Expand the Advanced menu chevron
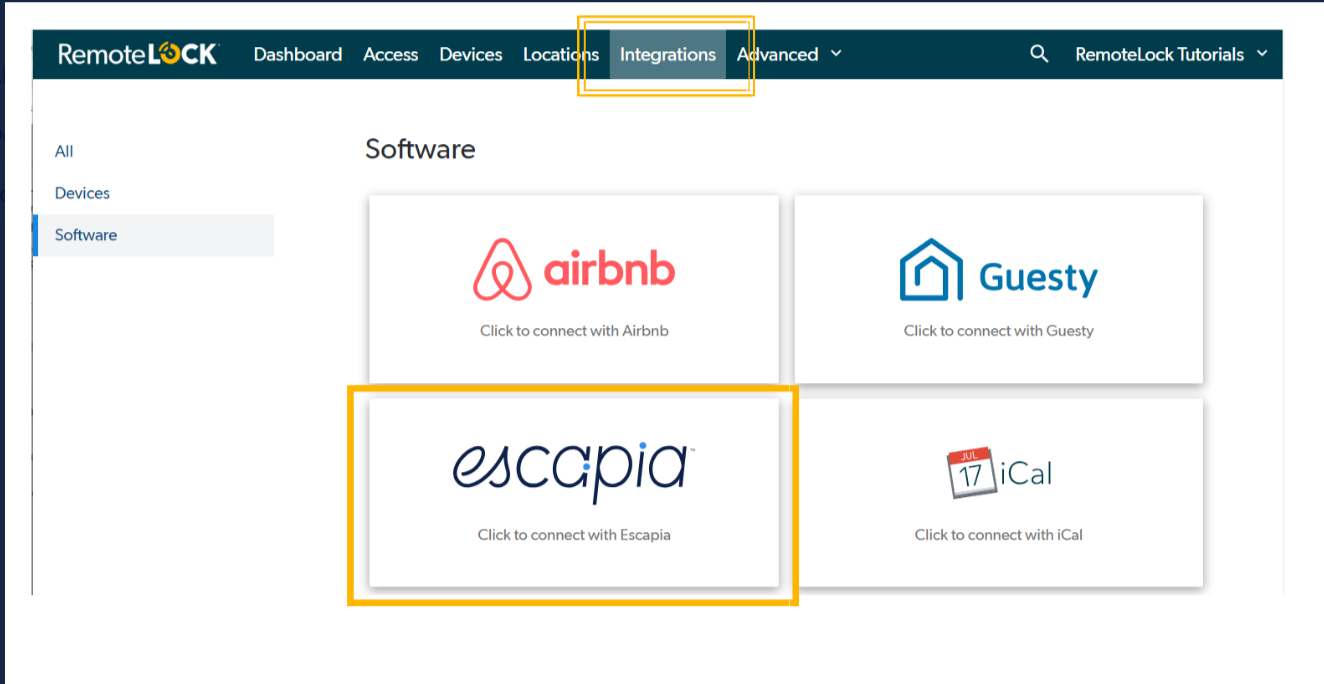 836,54
